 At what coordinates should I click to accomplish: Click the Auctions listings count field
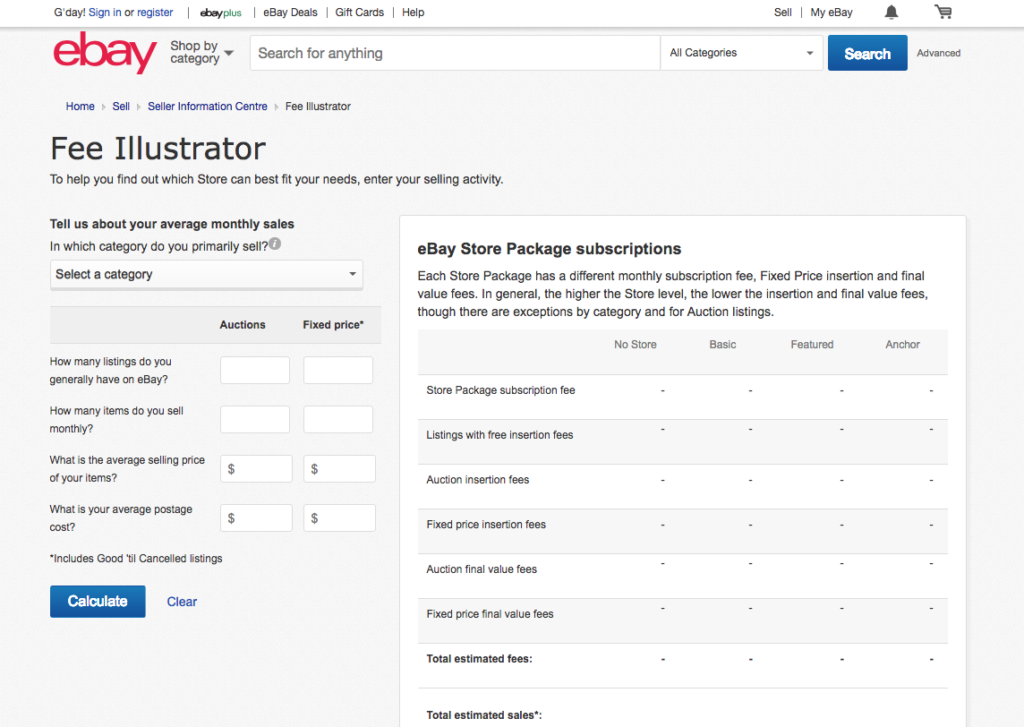[255, 370]
